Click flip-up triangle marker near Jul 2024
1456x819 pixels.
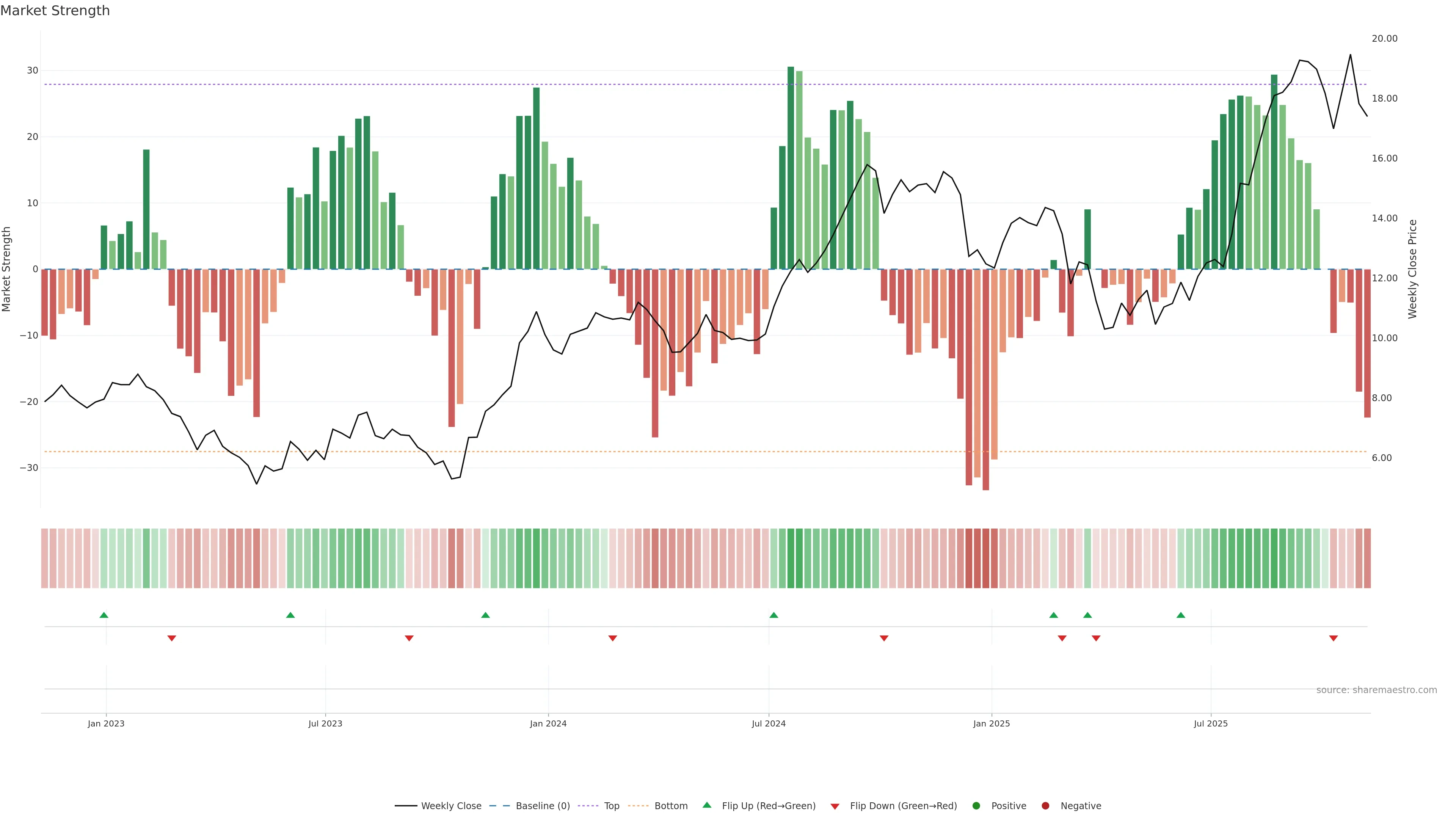point(774,615)
